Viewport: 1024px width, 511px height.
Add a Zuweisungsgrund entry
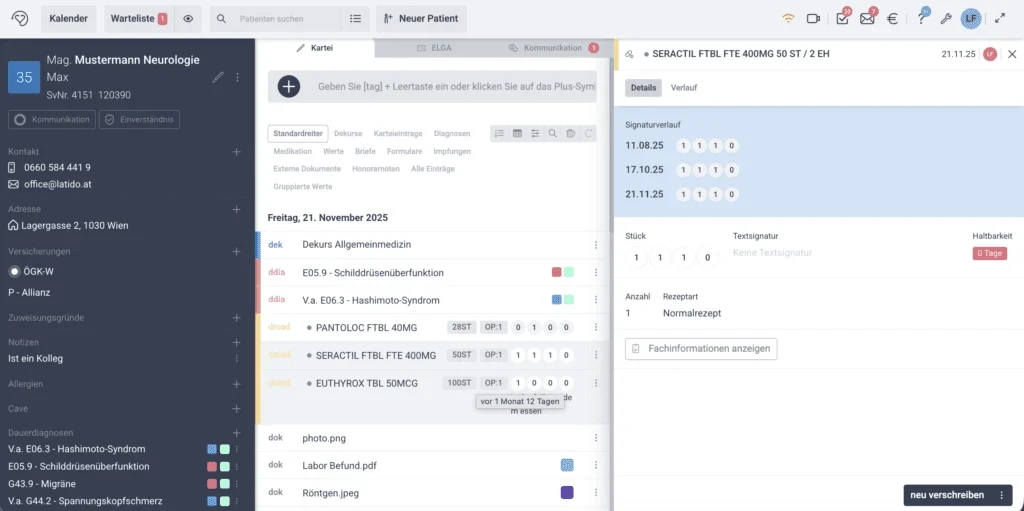[x=236, y=318]
